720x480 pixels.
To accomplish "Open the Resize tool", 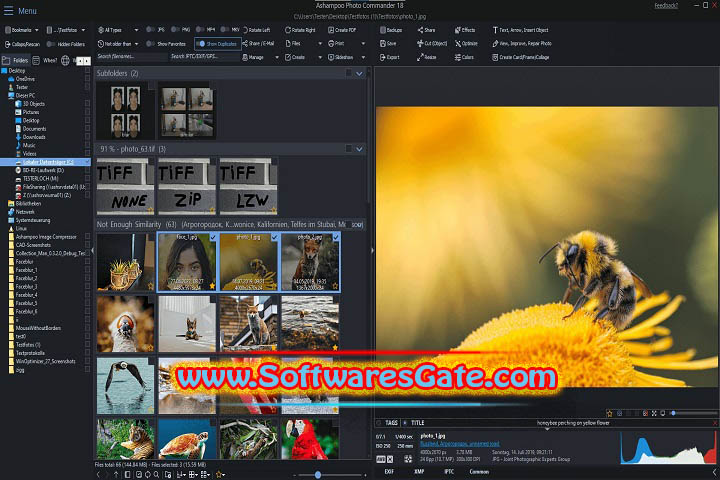I will [427, 57].
